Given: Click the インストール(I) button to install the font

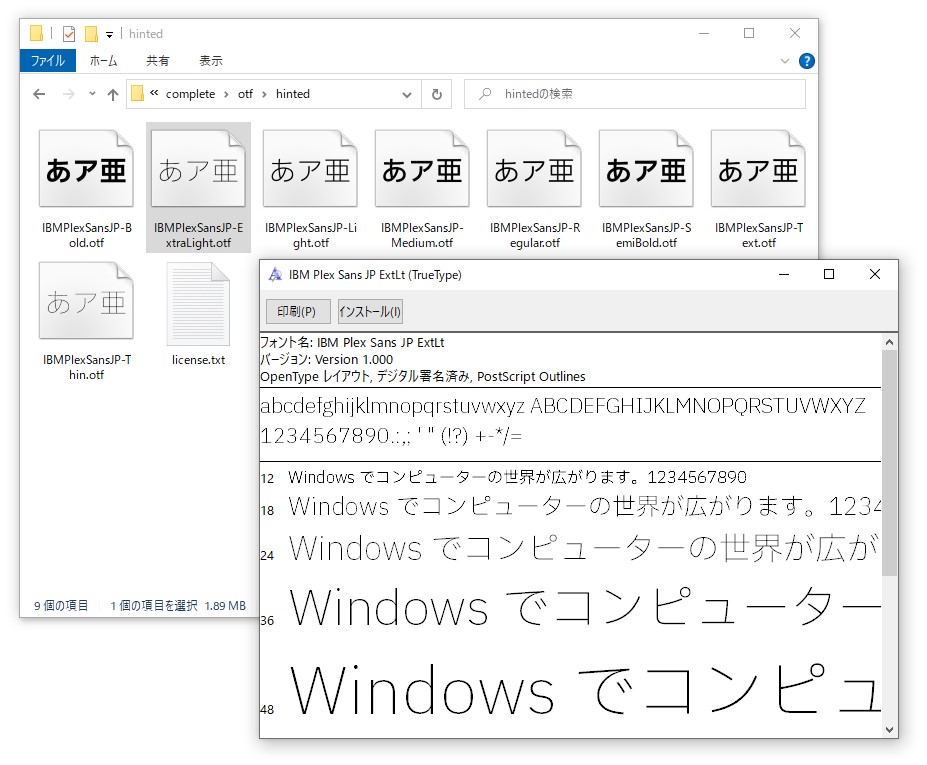Looking at the screenshot, I should click(369, 311).
